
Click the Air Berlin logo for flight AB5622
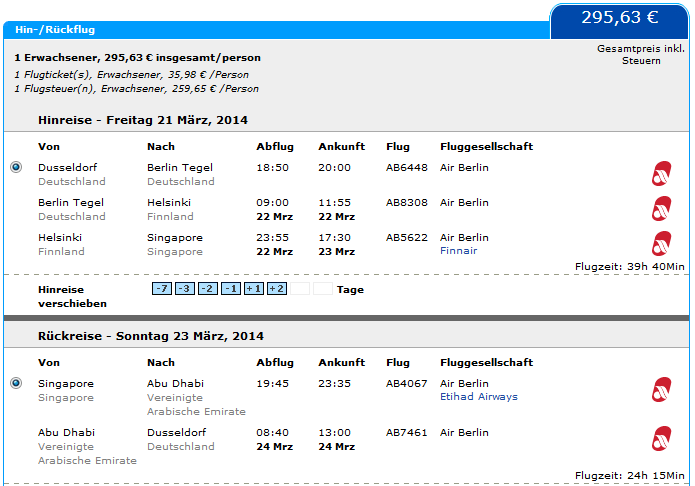coord(661,243)
